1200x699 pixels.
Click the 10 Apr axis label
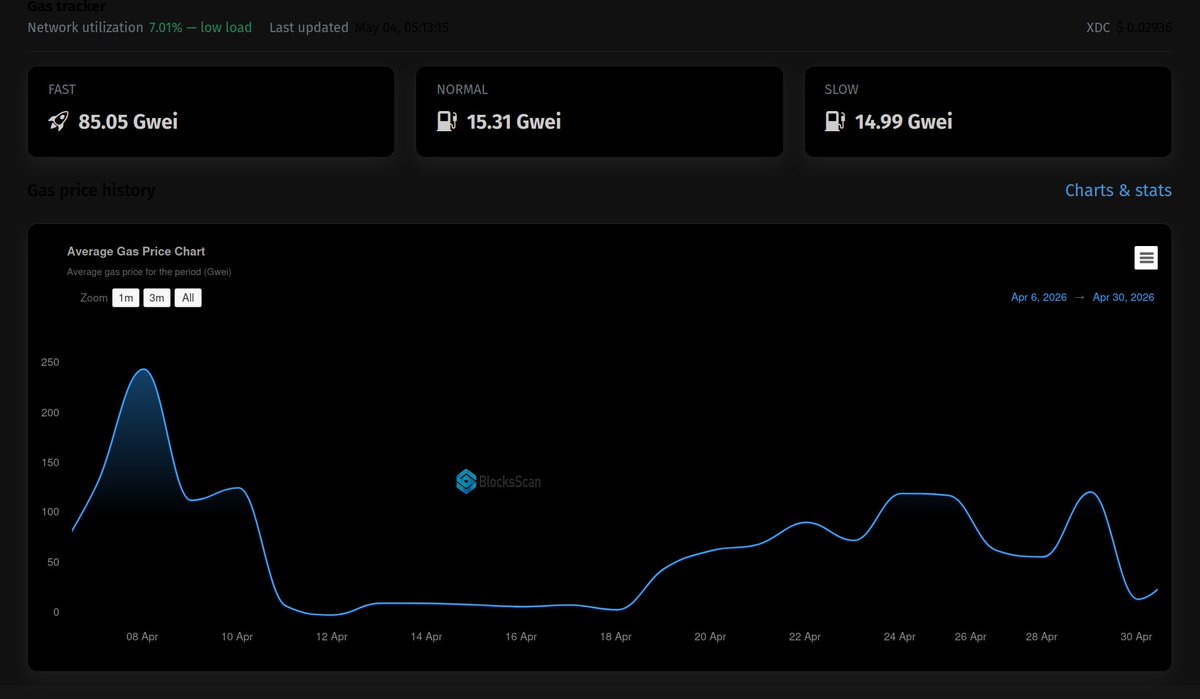point(237,636)
